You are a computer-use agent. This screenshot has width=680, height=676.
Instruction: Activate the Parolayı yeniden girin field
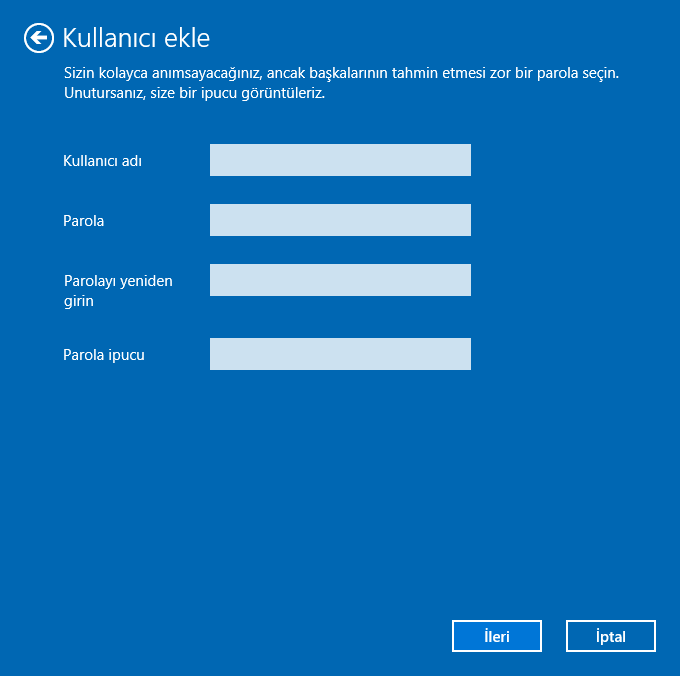(340, 280)
